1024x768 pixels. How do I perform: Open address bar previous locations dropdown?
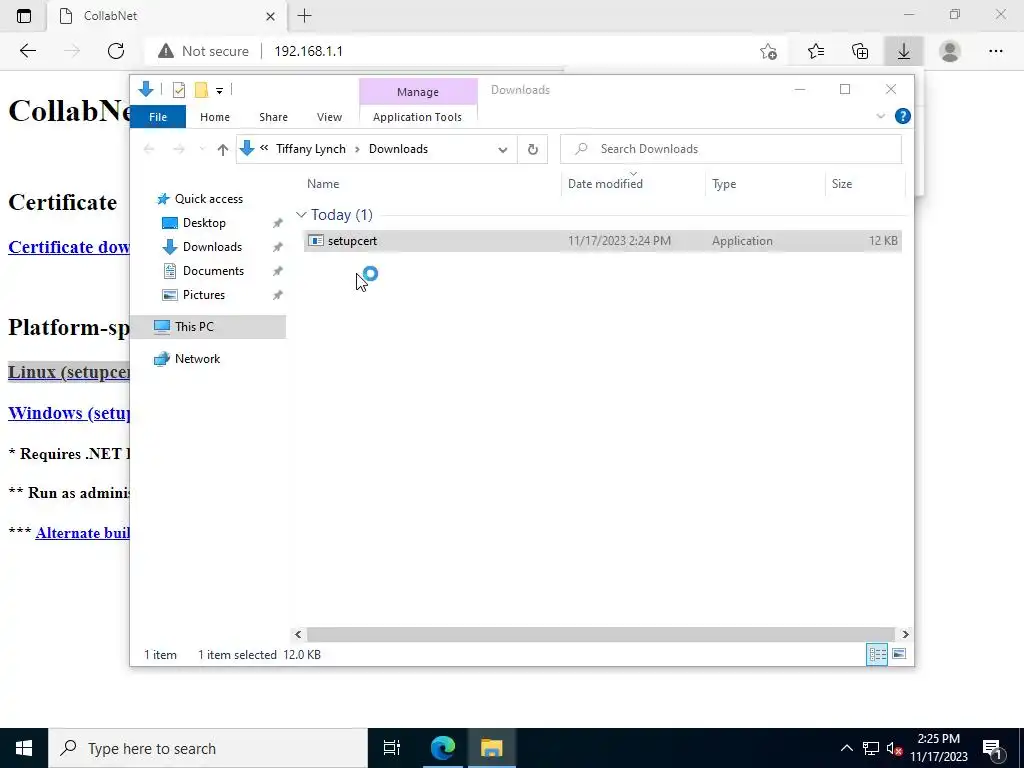(502, 150)
